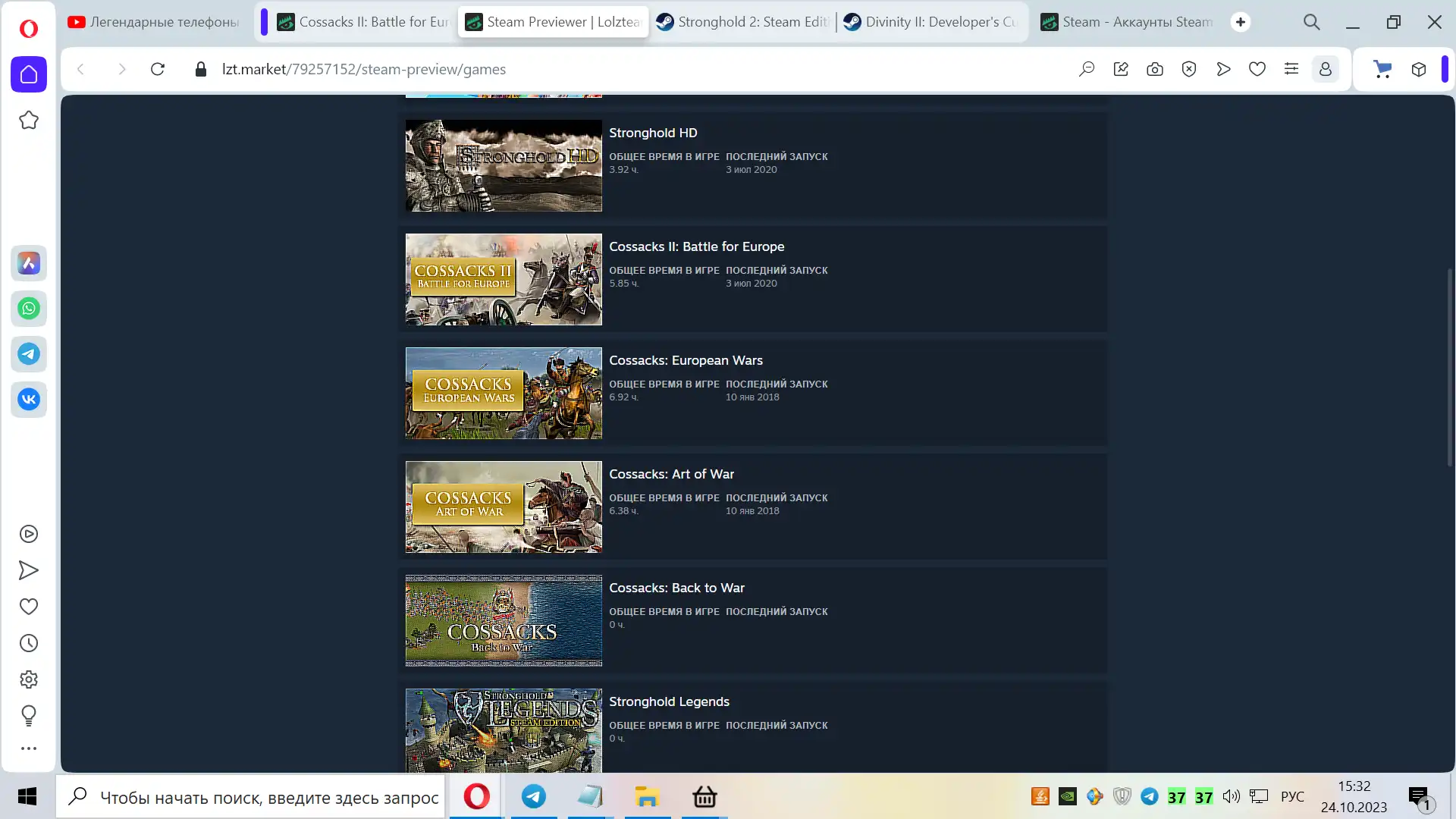Switch to Divinity II: Developer's Cut tab
Viewport: 1456px width, 819px height.
(930, 22)
